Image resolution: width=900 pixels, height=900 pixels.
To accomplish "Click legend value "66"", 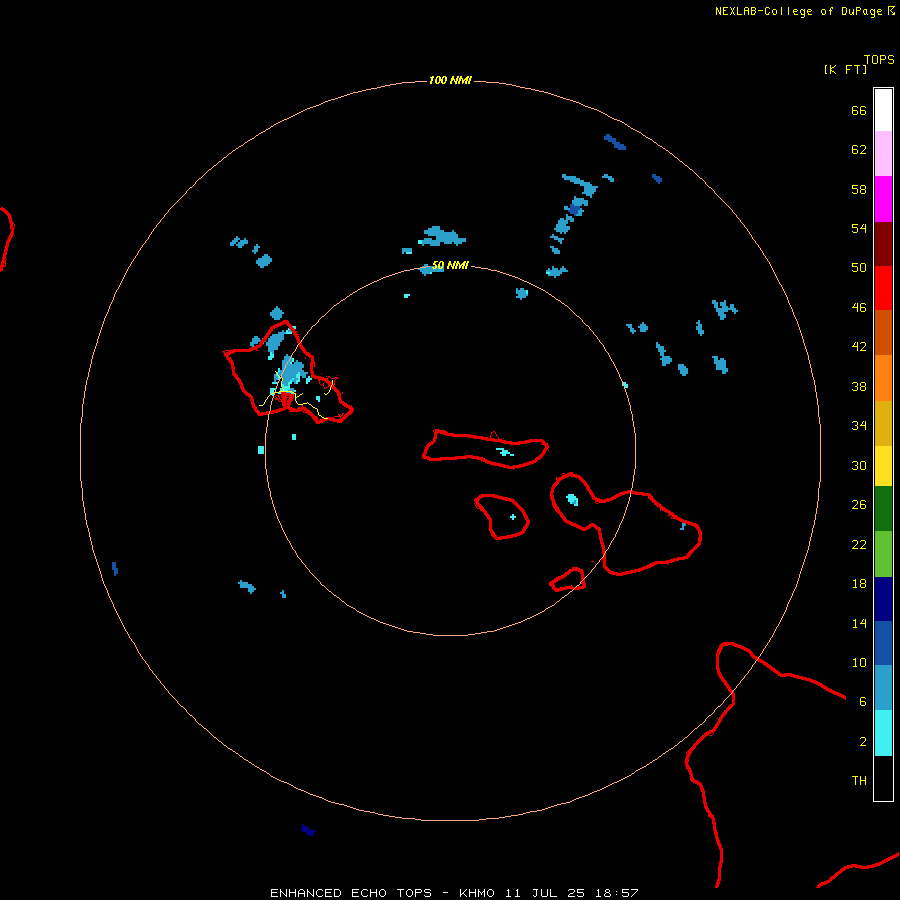I will pyautogui.click(x=859, y=110).
